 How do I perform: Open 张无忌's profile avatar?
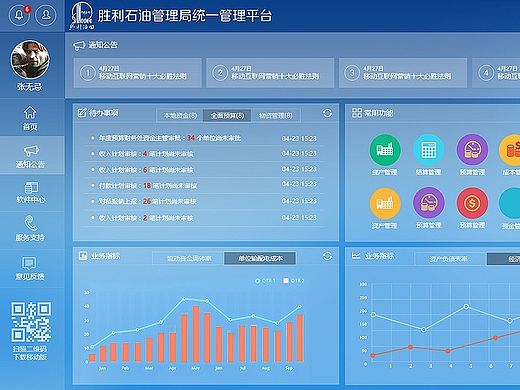pos(30,60)
